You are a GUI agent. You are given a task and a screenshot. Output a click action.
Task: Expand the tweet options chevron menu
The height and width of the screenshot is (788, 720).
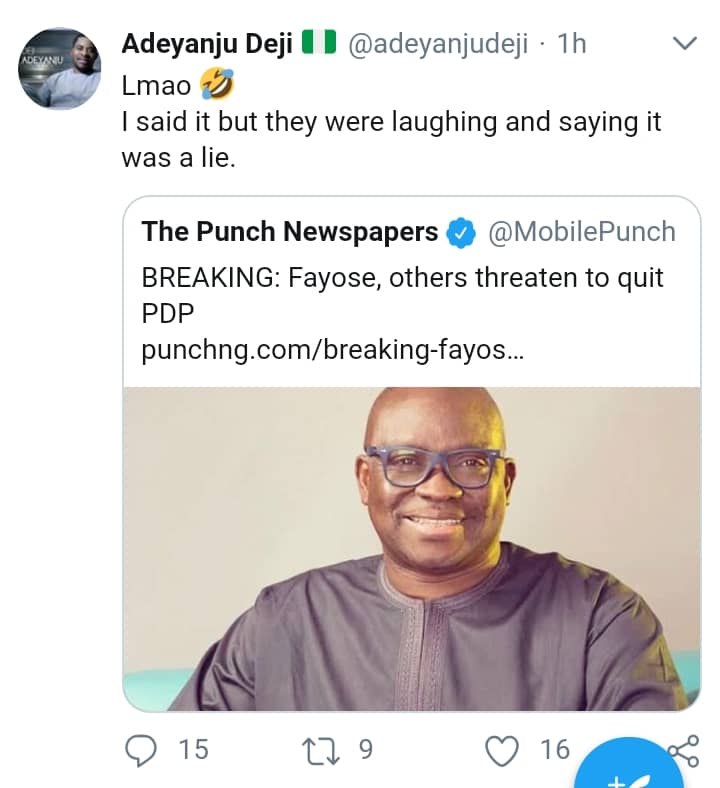(685, 44)
